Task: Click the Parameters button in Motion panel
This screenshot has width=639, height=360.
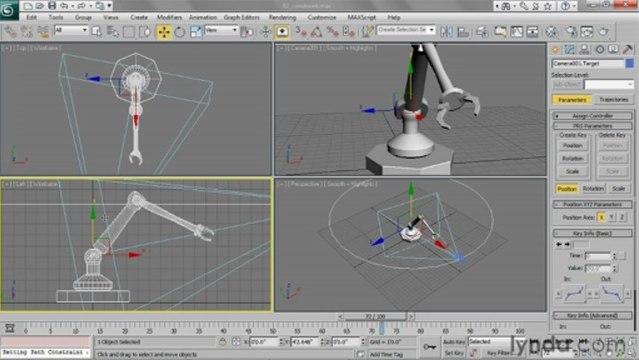Action: pos(572,99)
